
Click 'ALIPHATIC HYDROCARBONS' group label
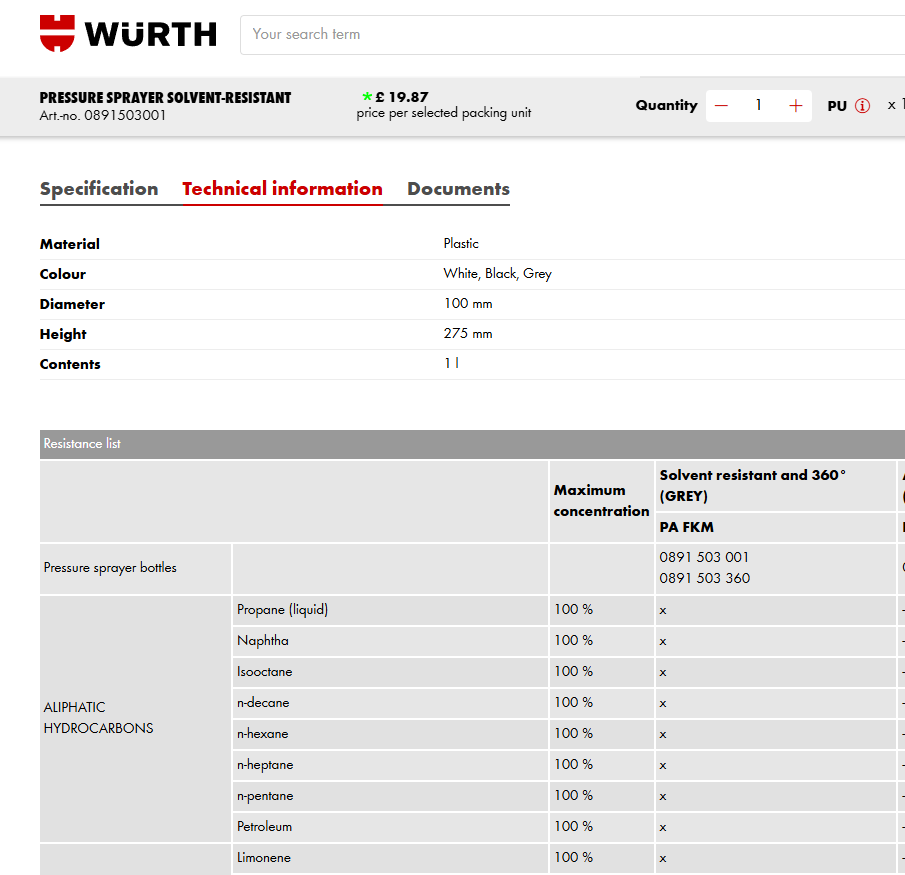coord(98,717)
